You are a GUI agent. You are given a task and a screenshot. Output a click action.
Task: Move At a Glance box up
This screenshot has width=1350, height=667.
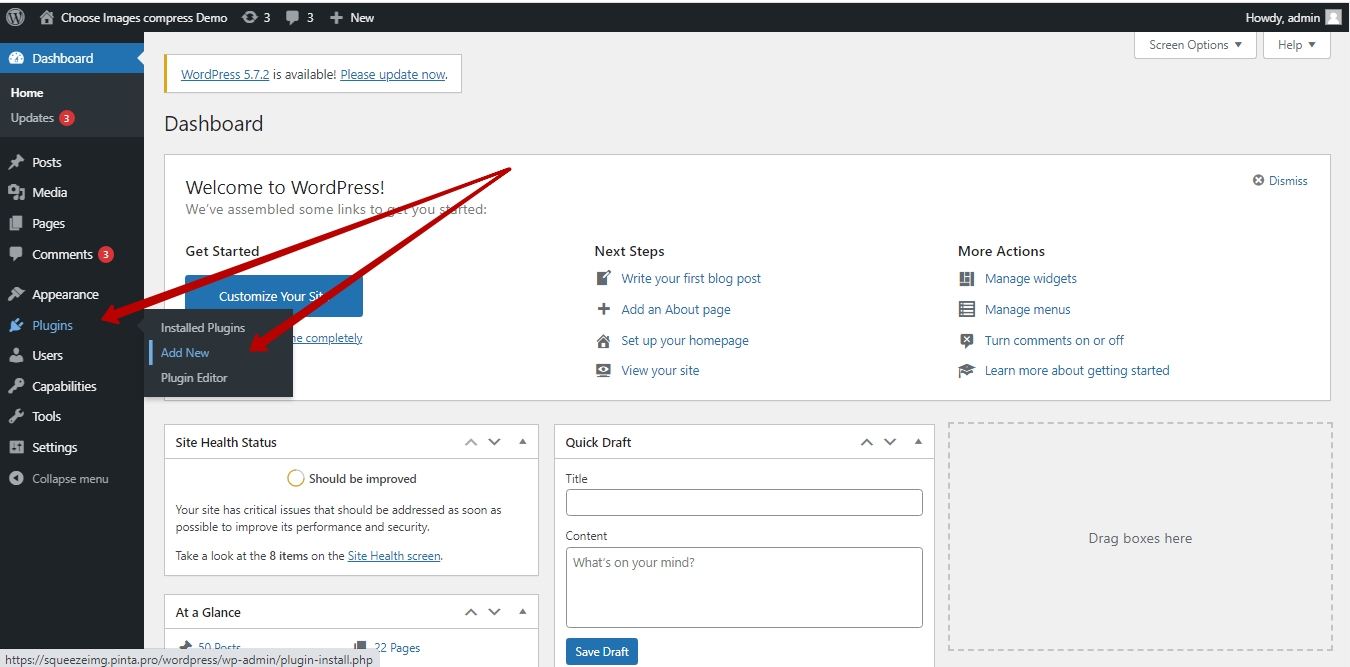[x=470, y=612]
